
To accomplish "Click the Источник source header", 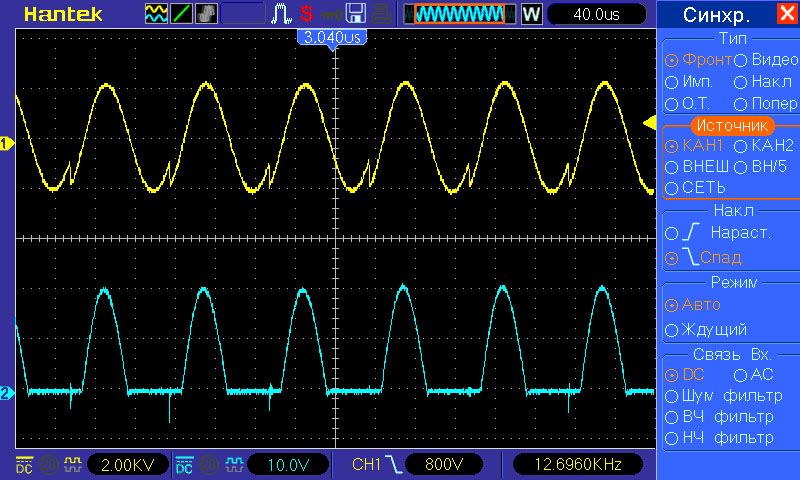I will coord(732,125).
